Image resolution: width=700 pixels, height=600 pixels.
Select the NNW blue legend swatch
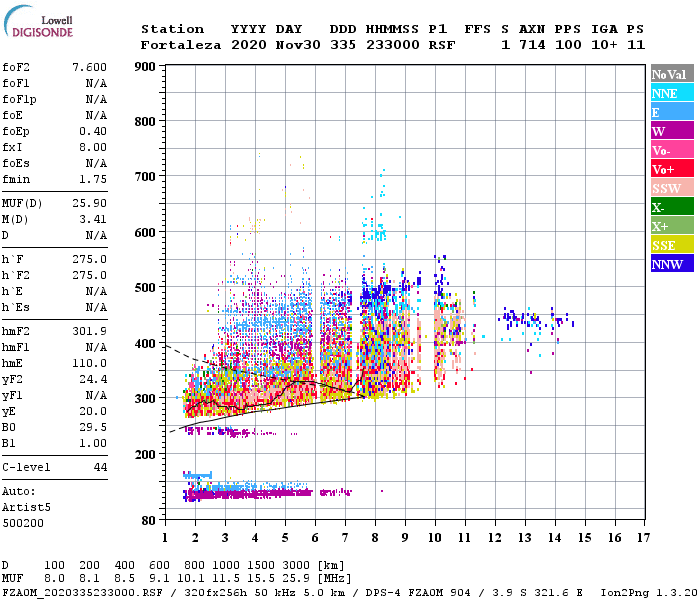coord(672,264)
